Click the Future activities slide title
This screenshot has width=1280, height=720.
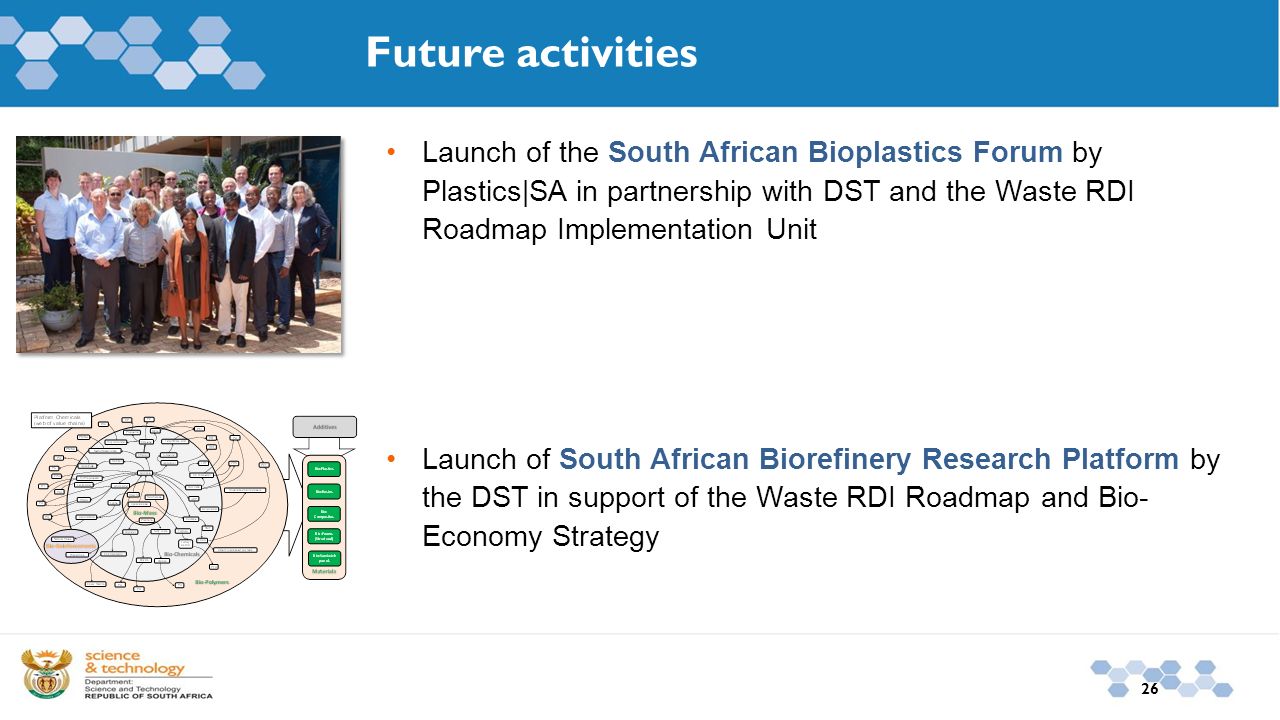click(x=532, y=52)
